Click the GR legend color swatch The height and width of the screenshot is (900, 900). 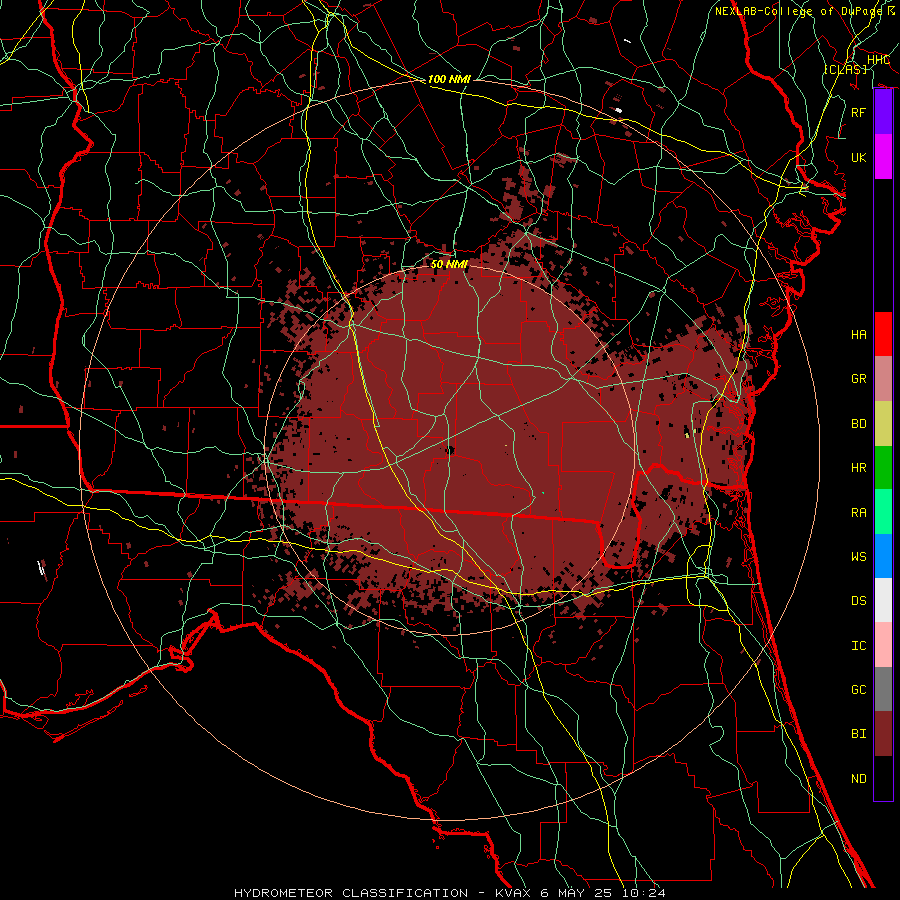pyautogui.click(x=883, y=379)
